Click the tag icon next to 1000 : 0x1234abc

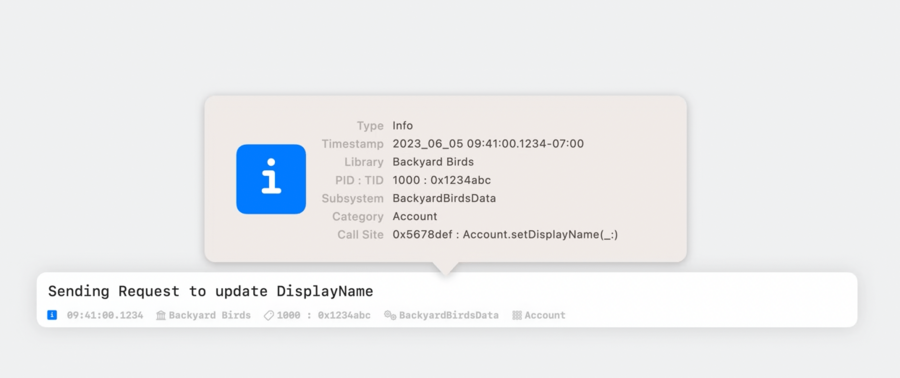269,315
